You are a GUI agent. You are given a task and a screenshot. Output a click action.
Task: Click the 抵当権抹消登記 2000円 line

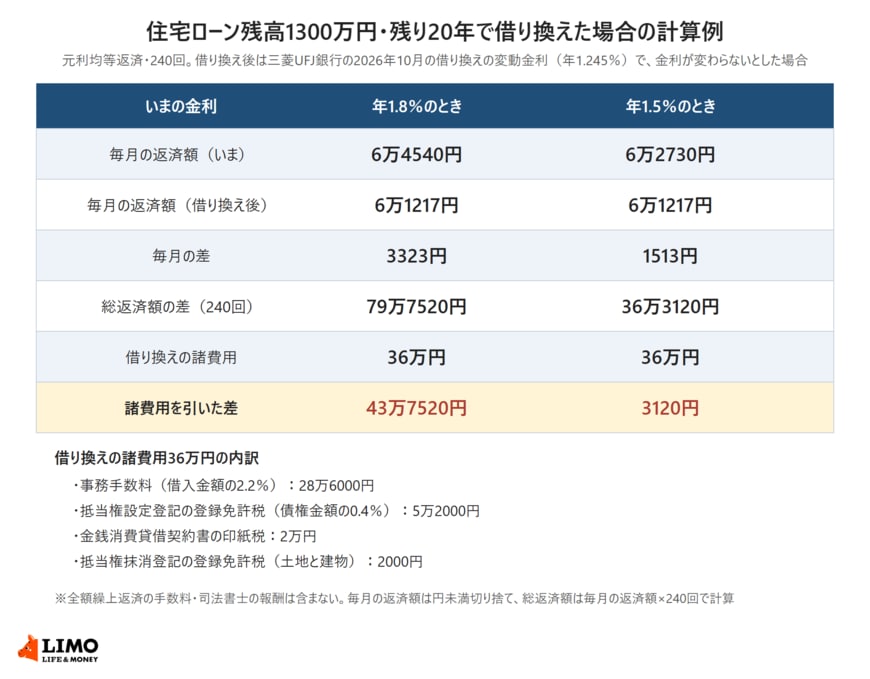tap(247, 561)
